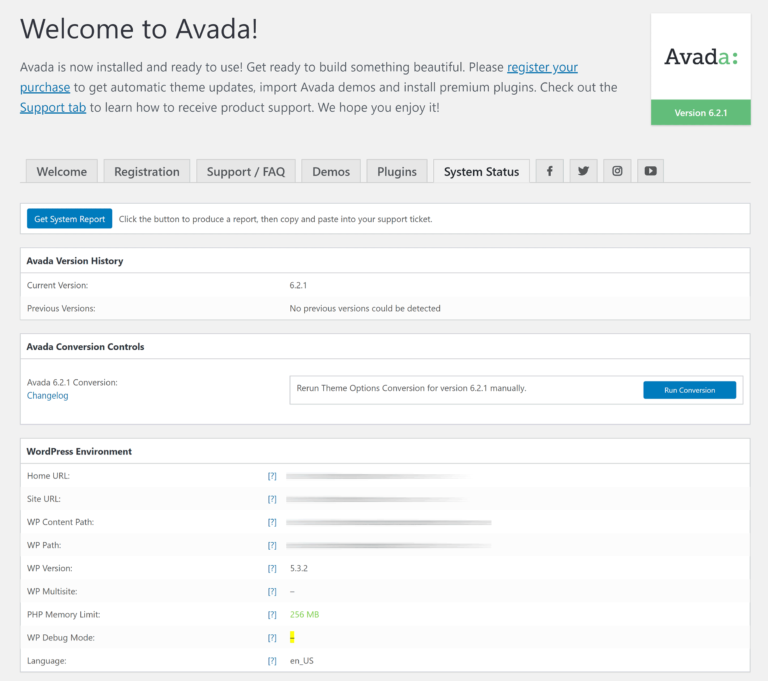Show help for WP Debug Mode
This screenshot has height=681, width=768.
(272, 637)
